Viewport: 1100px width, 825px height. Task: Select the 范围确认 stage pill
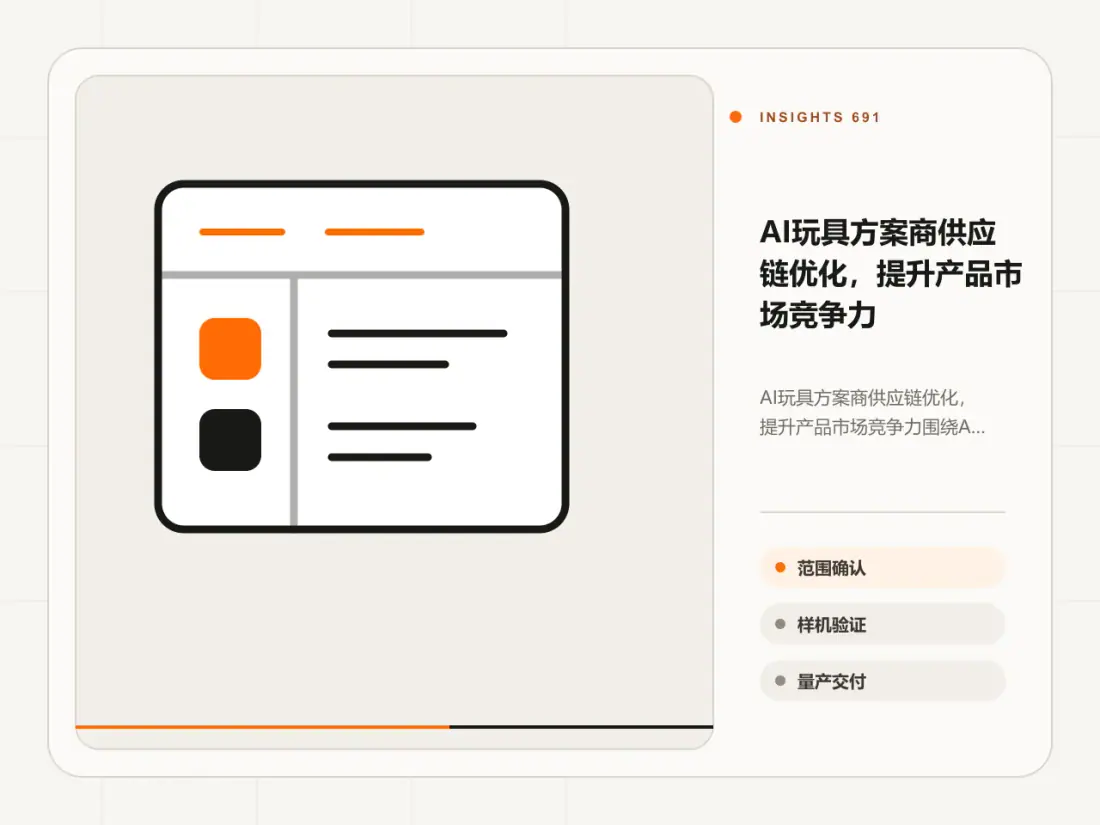(883, 568)
